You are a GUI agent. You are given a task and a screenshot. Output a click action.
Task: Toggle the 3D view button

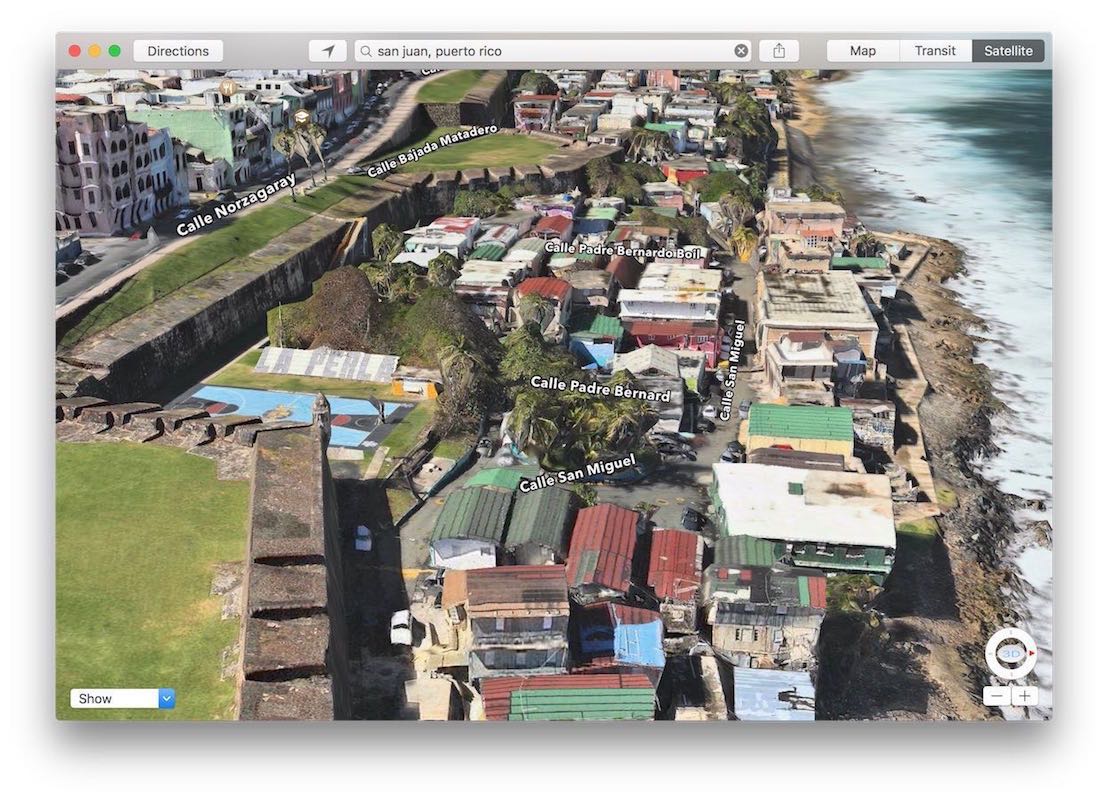point(1010,654)
